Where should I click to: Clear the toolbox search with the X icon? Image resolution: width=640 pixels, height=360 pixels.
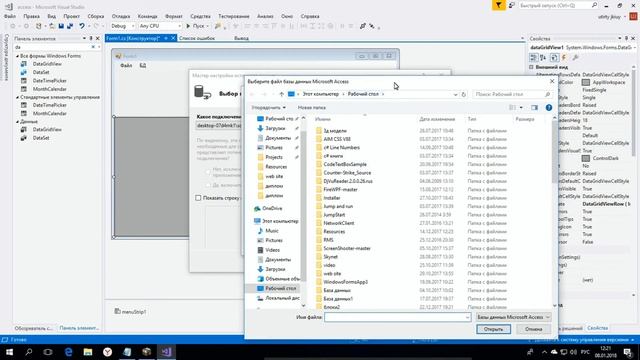pyautogui.click(x=93, y=47)
